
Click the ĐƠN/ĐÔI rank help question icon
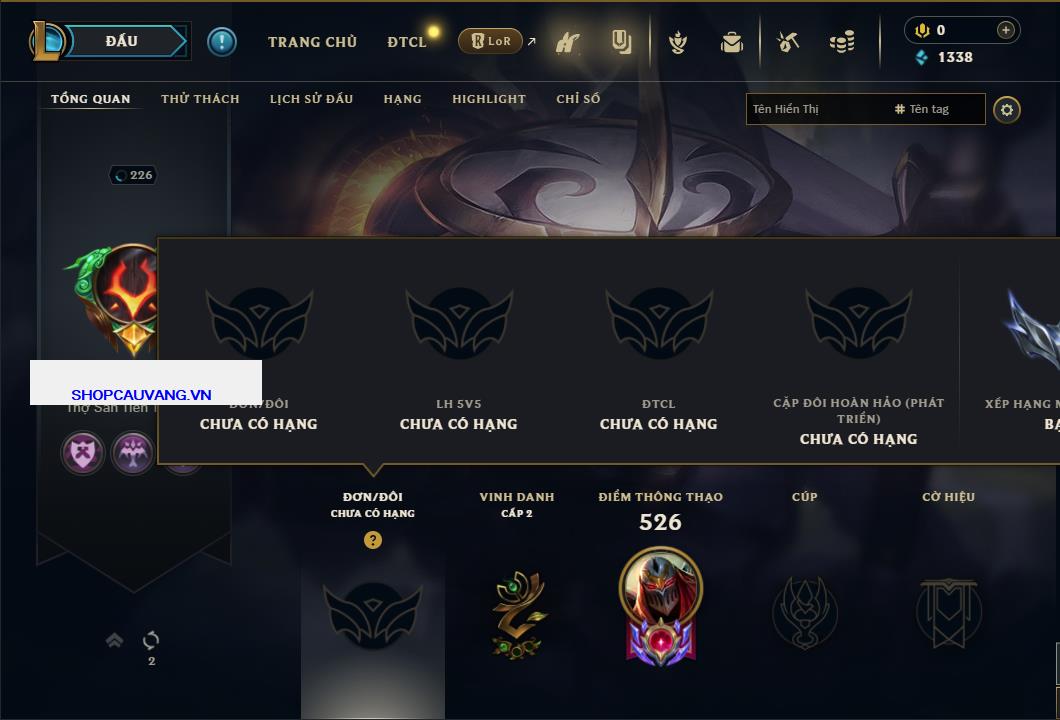pyautogui.click(x=372, y=539)
